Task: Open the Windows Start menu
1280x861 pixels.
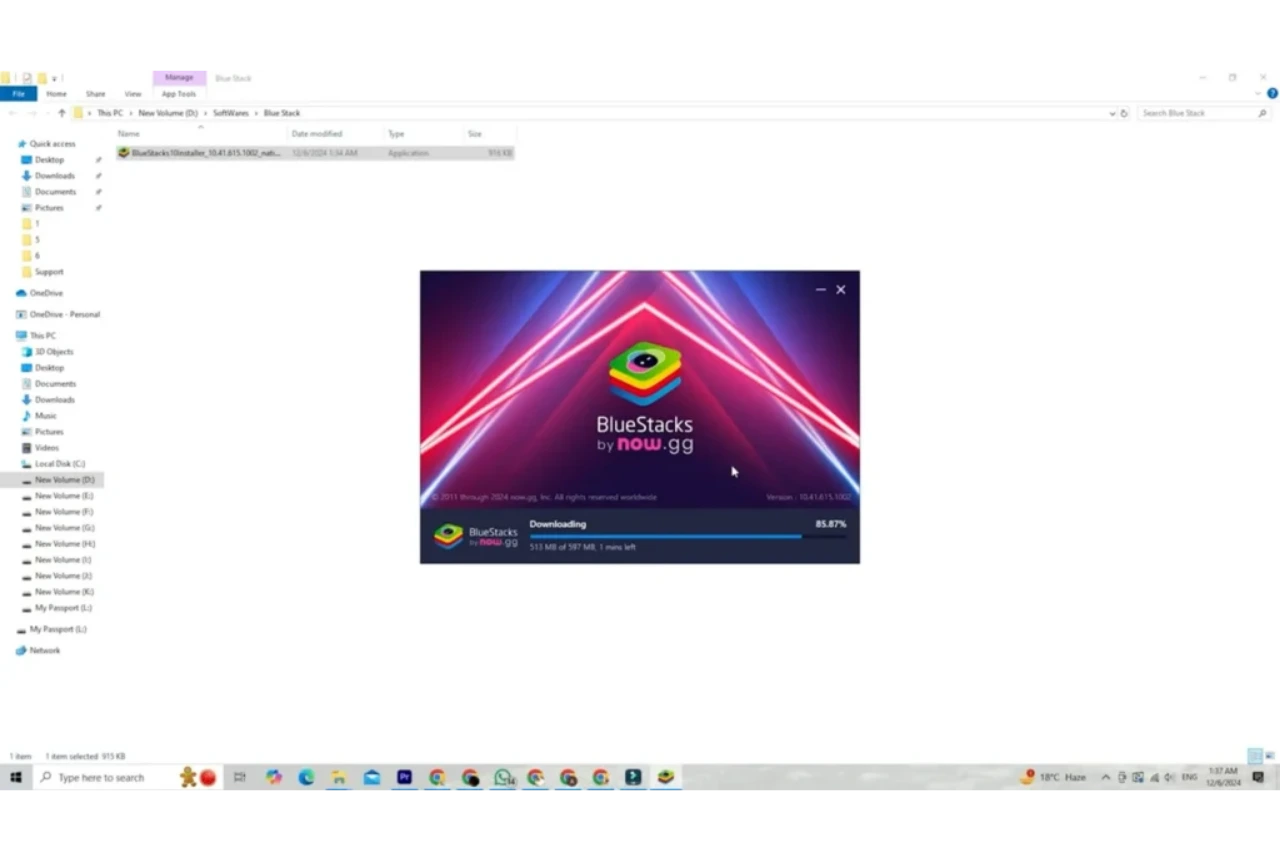Action: tap(16, 777)
